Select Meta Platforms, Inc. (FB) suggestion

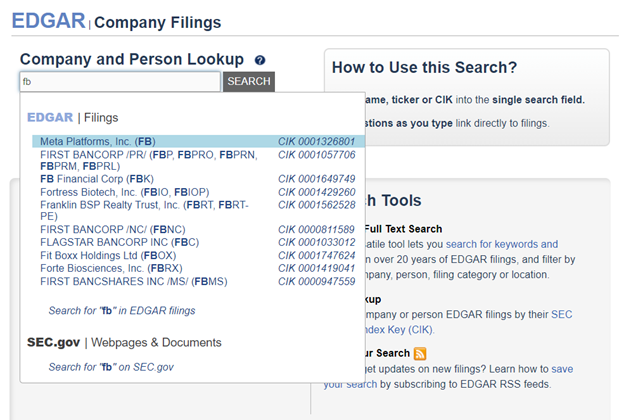tap(198, 141)
